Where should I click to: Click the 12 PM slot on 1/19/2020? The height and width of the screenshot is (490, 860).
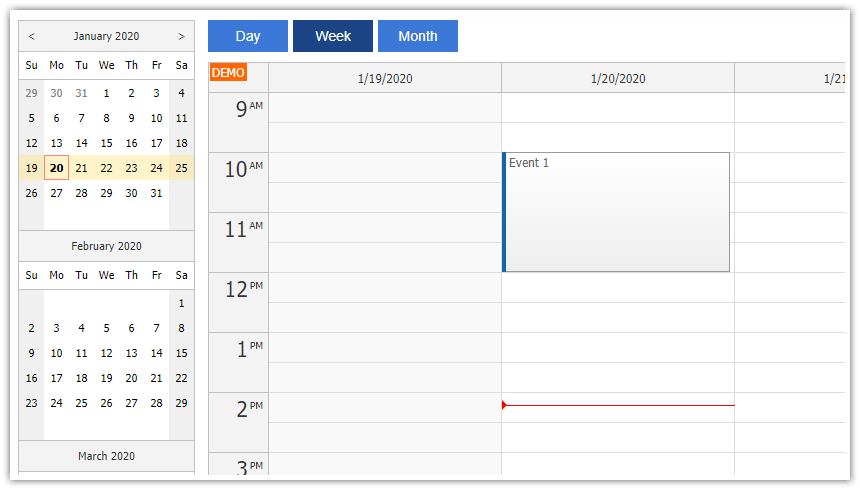pos(385,288)
